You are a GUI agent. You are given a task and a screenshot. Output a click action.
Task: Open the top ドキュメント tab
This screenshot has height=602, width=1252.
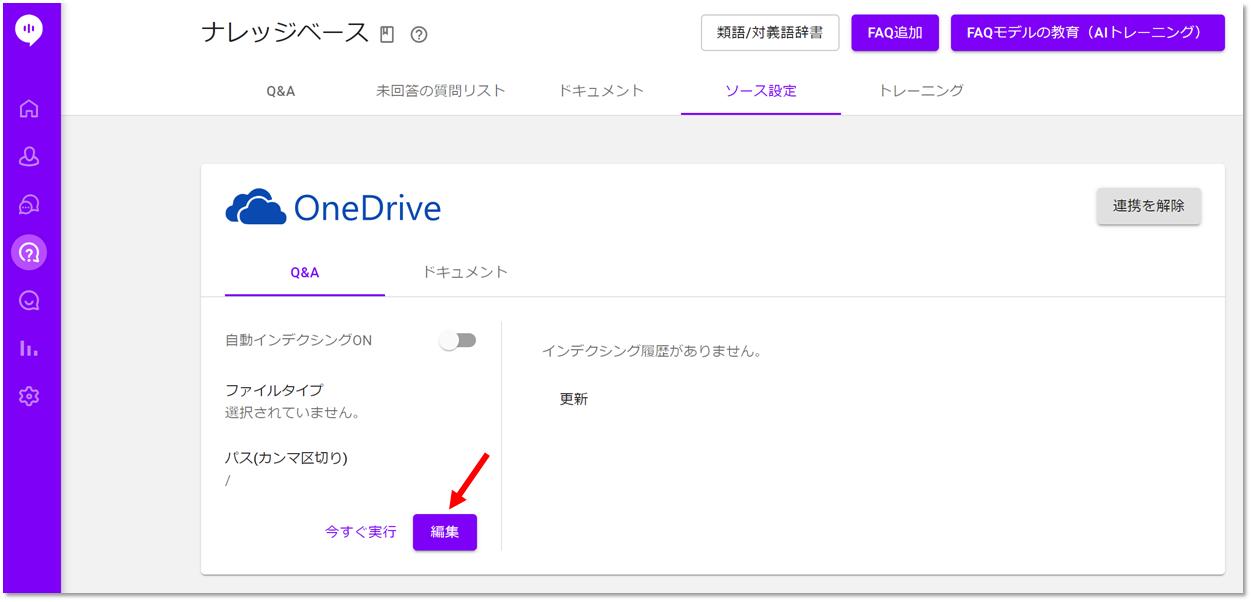601,91
